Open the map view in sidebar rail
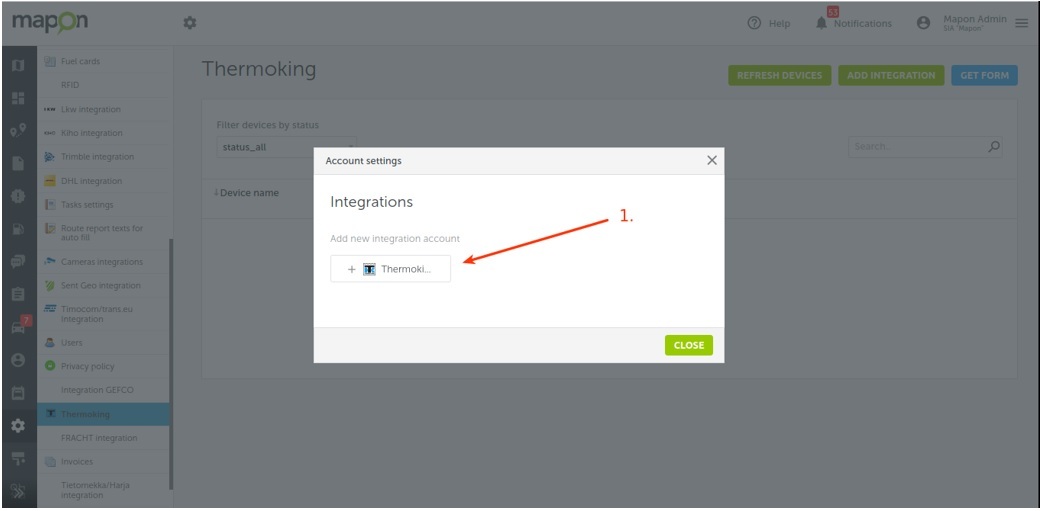The width and height of the screenshot is (1044, 511). (x=18, y=65)
